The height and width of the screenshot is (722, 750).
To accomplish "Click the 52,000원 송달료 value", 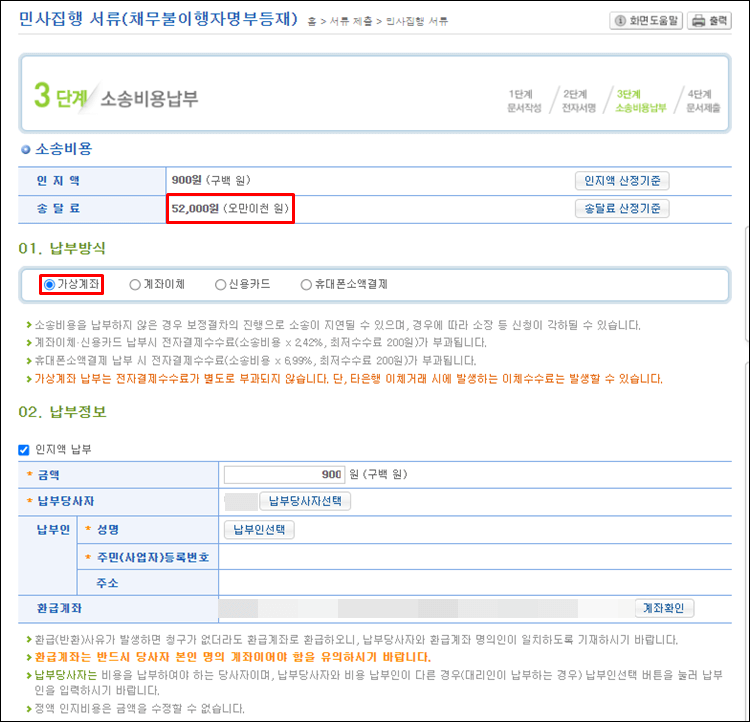I will click(230, 209).
